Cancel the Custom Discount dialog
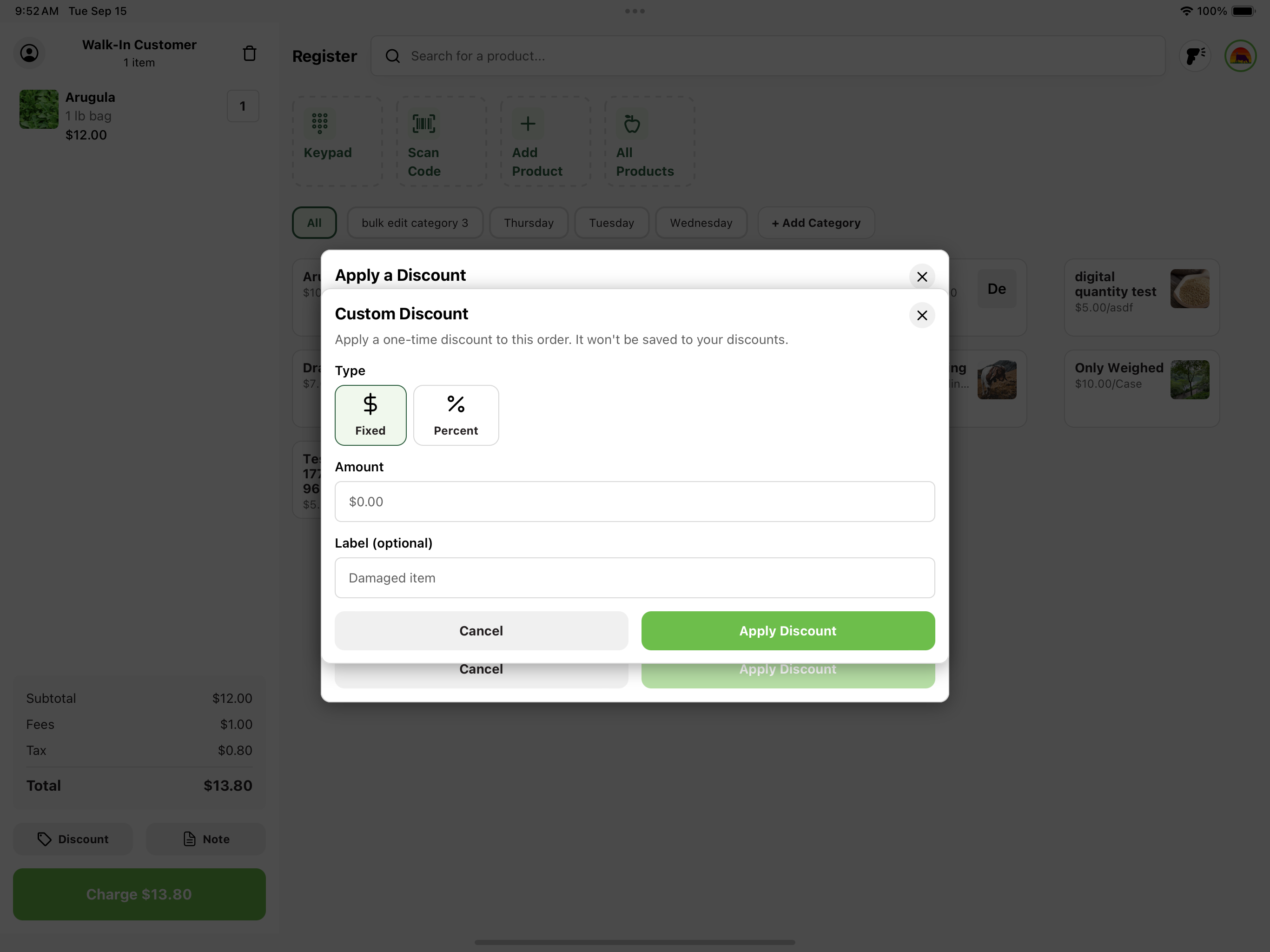1270x952 pixels. pos(481,630)
